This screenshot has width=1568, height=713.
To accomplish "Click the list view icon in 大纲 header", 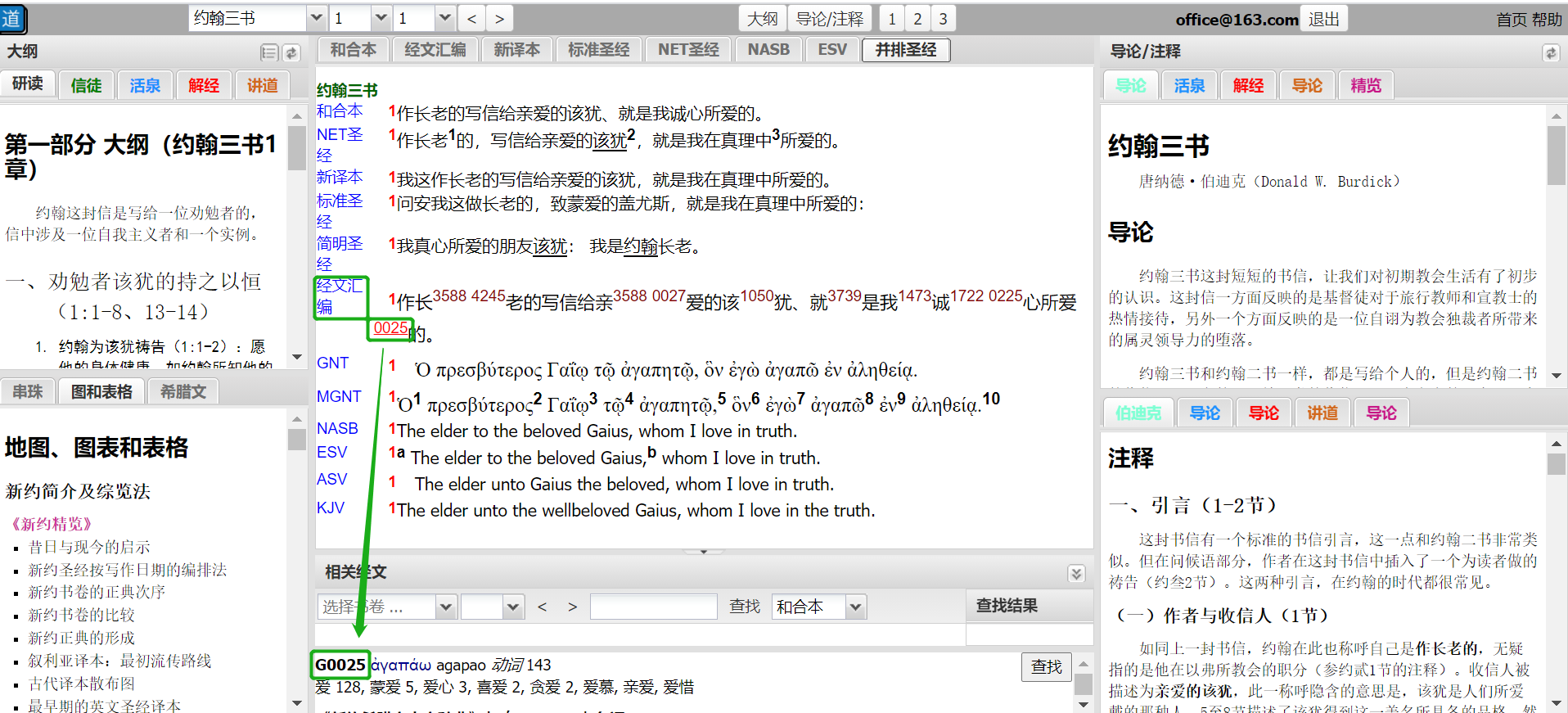I will coord(268,52).
